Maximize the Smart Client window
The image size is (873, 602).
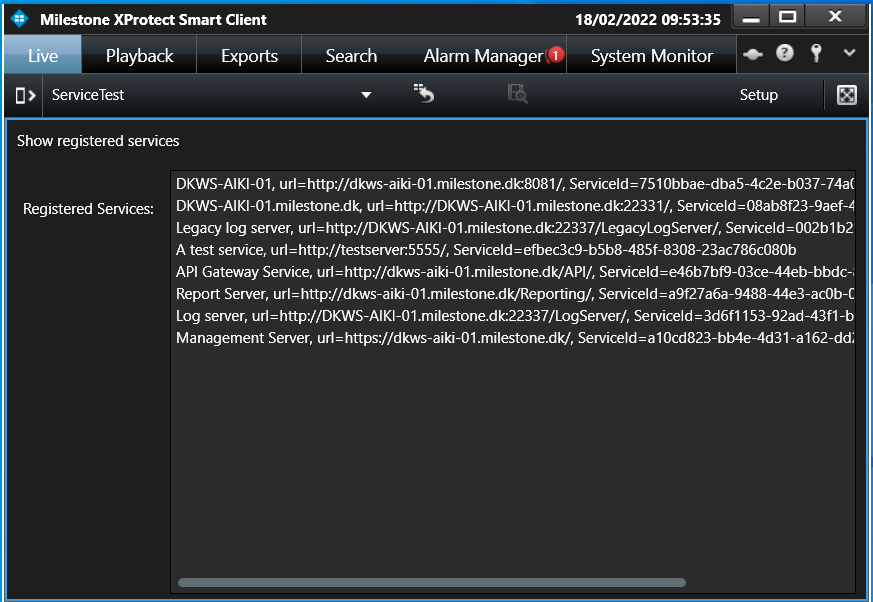pos(787,17)
